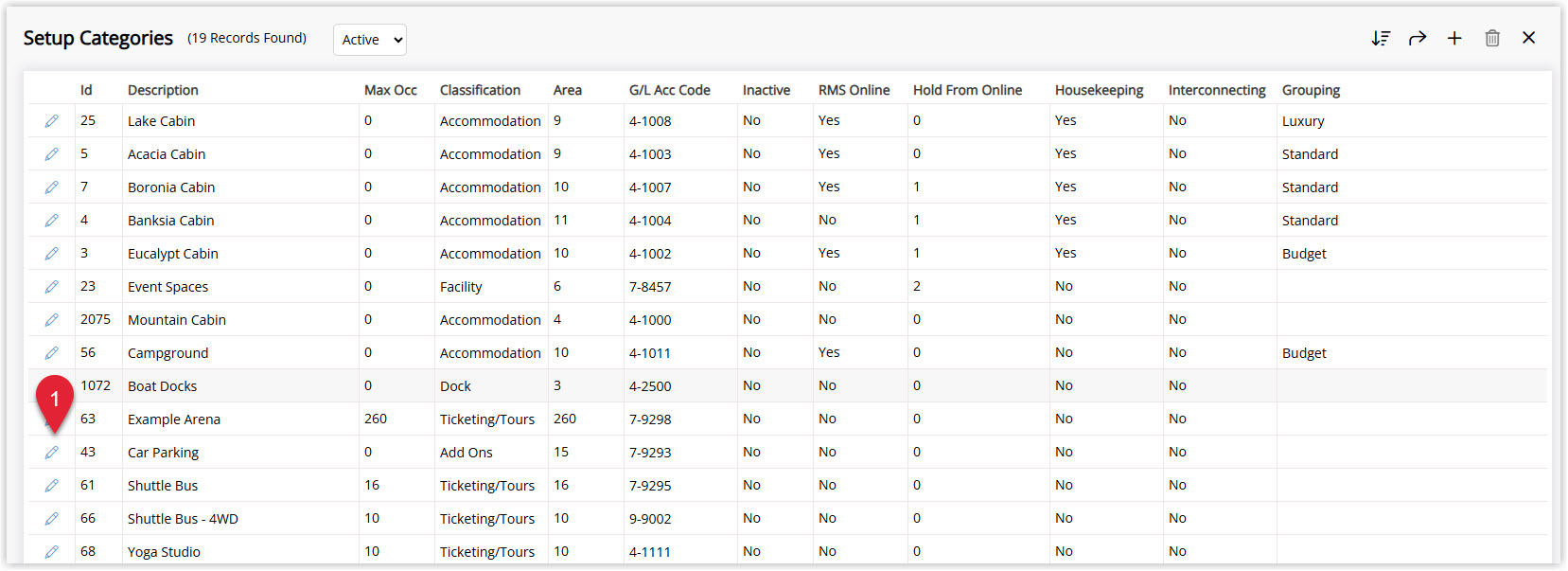Click the G/L Acc Code header

[669, 90]
